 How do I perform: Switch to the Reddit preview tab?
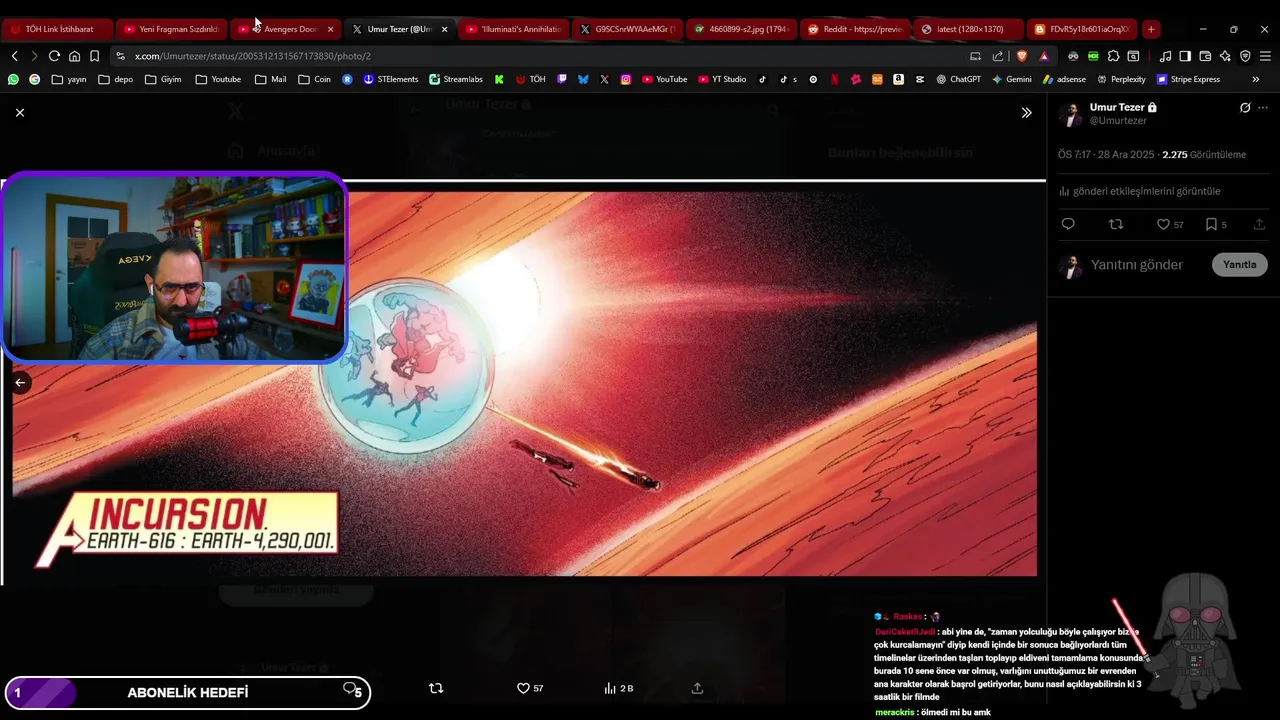click(x=856, y=29)
